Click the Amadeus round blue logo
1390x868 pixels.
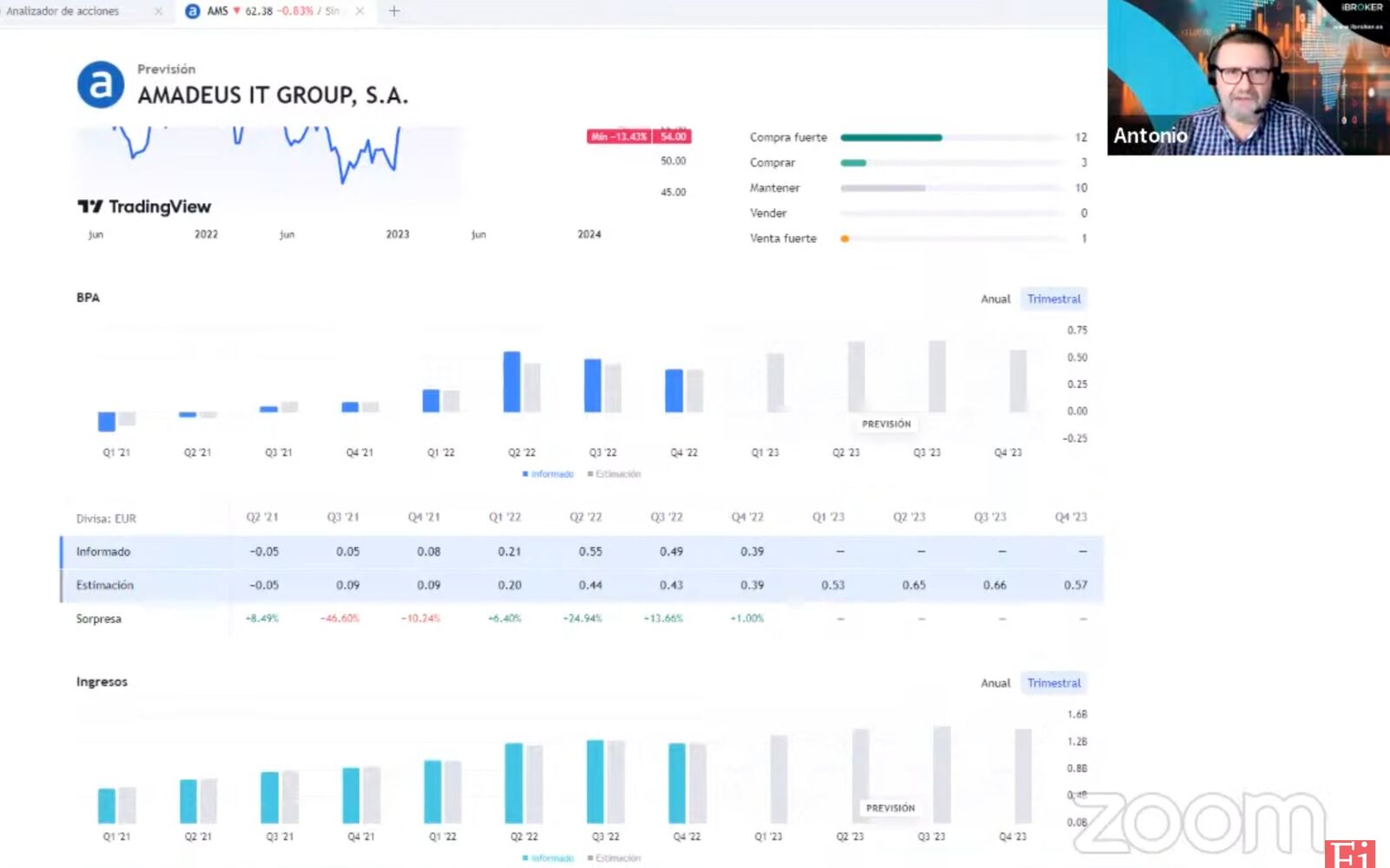pyautogui.click(x=101, y=84)
